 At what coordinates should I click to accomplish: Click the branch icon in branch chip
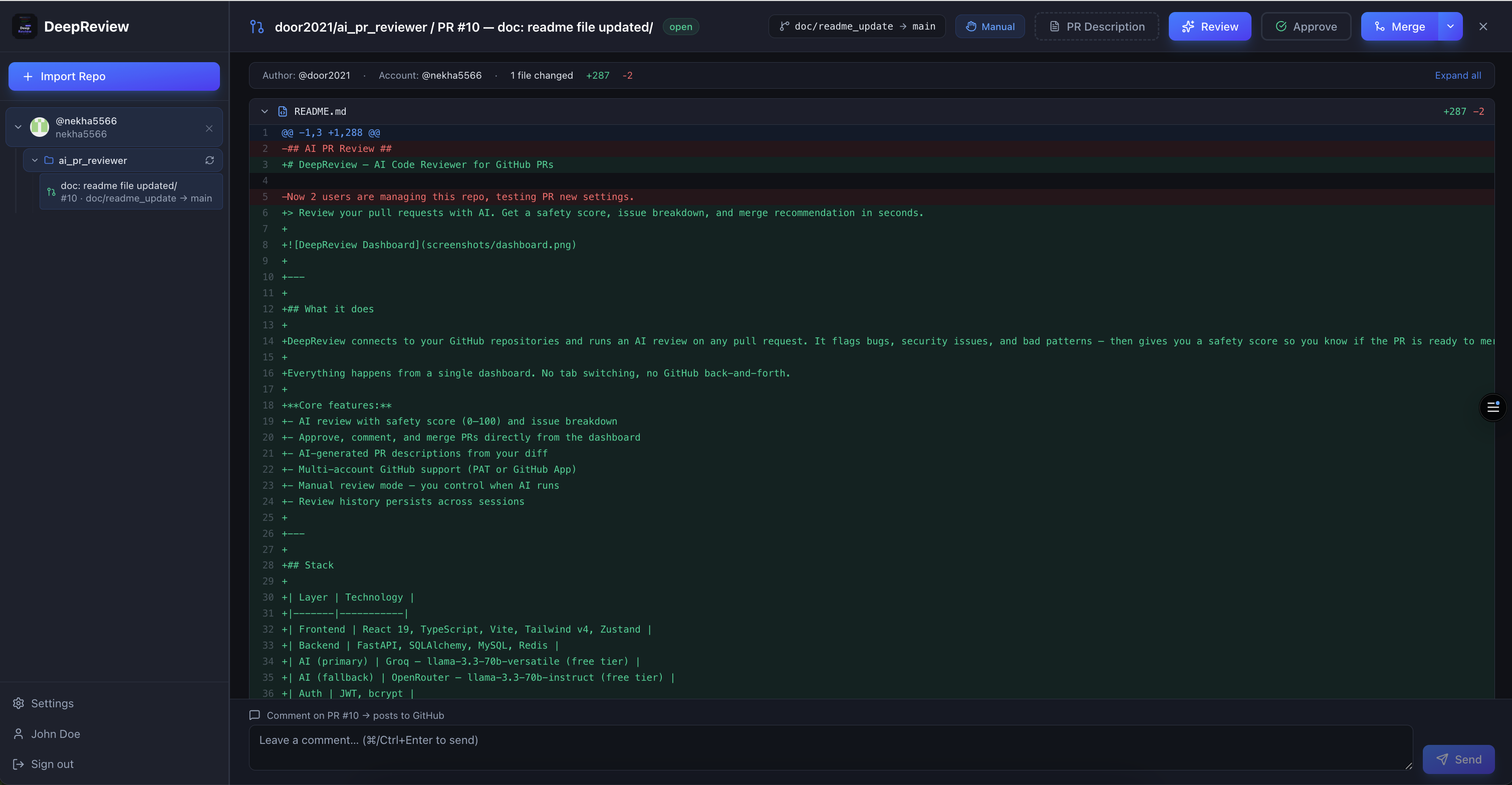pyautogui.click(x=784, y=27)
